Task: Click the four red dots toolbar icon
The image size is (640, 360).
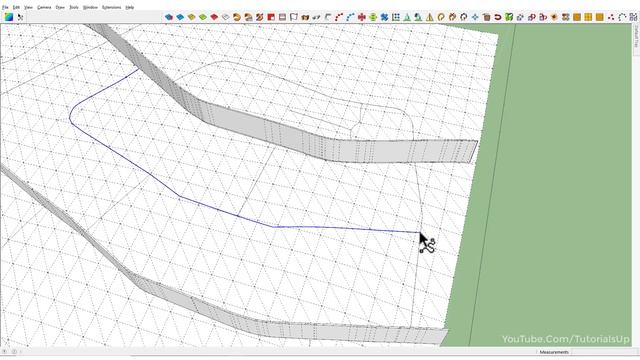Action: coord(611,17)
